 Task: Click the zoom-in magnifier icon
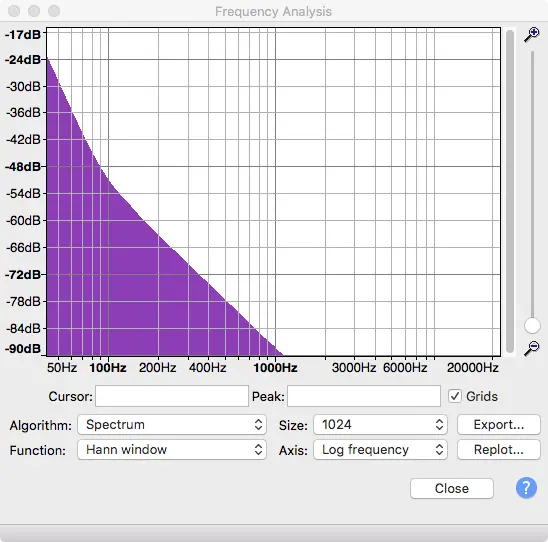click(x=532, y=35)
